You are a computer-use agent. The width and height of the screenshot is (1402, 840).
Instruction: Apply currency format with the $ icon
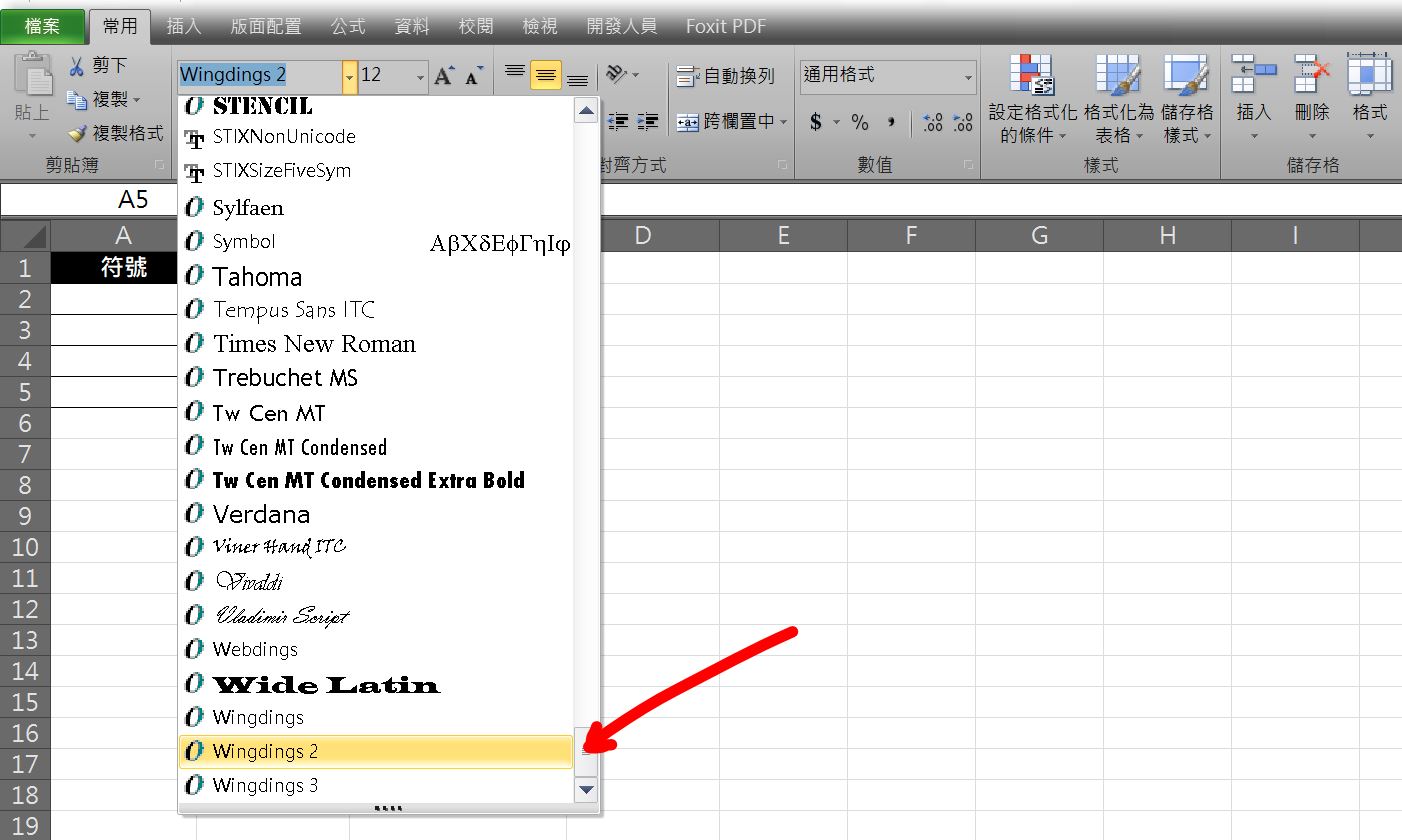pos(816,122)
